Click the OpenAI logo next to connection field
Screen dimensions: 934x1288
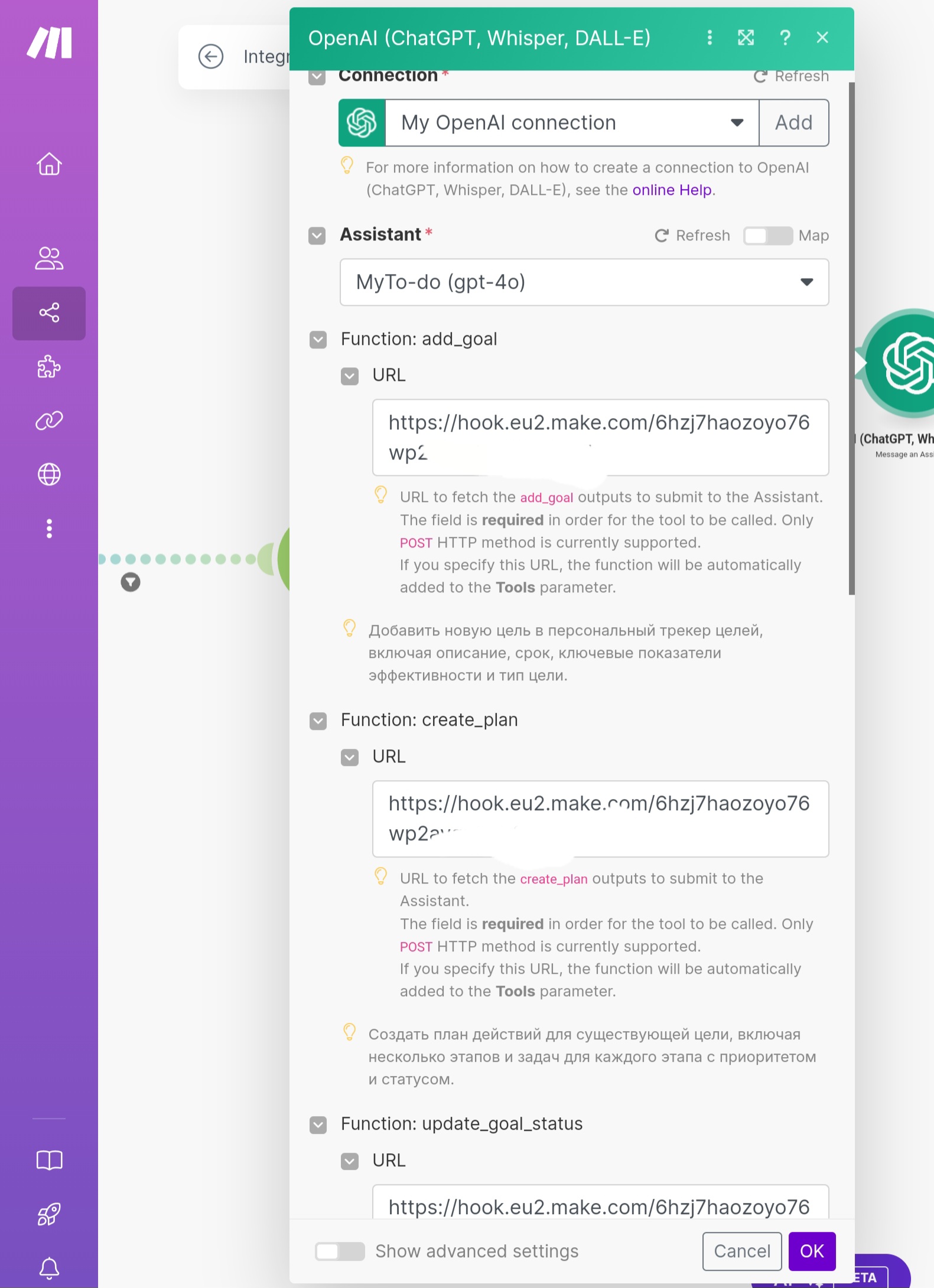click(x=362, y=123)
